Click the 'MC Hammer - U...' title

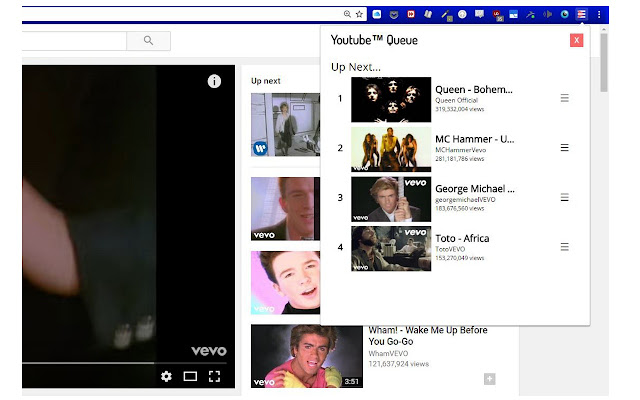(474, 139)
